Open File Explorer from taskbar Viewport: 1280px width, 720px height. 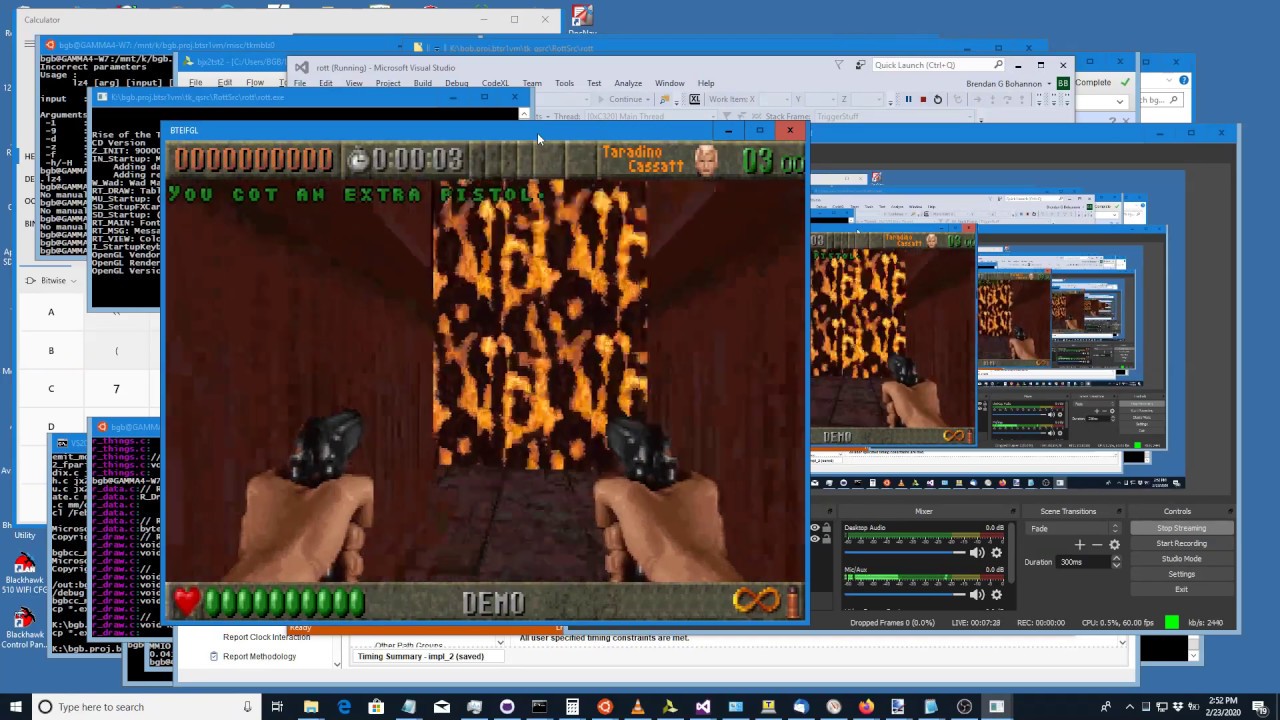pos(311,707)
